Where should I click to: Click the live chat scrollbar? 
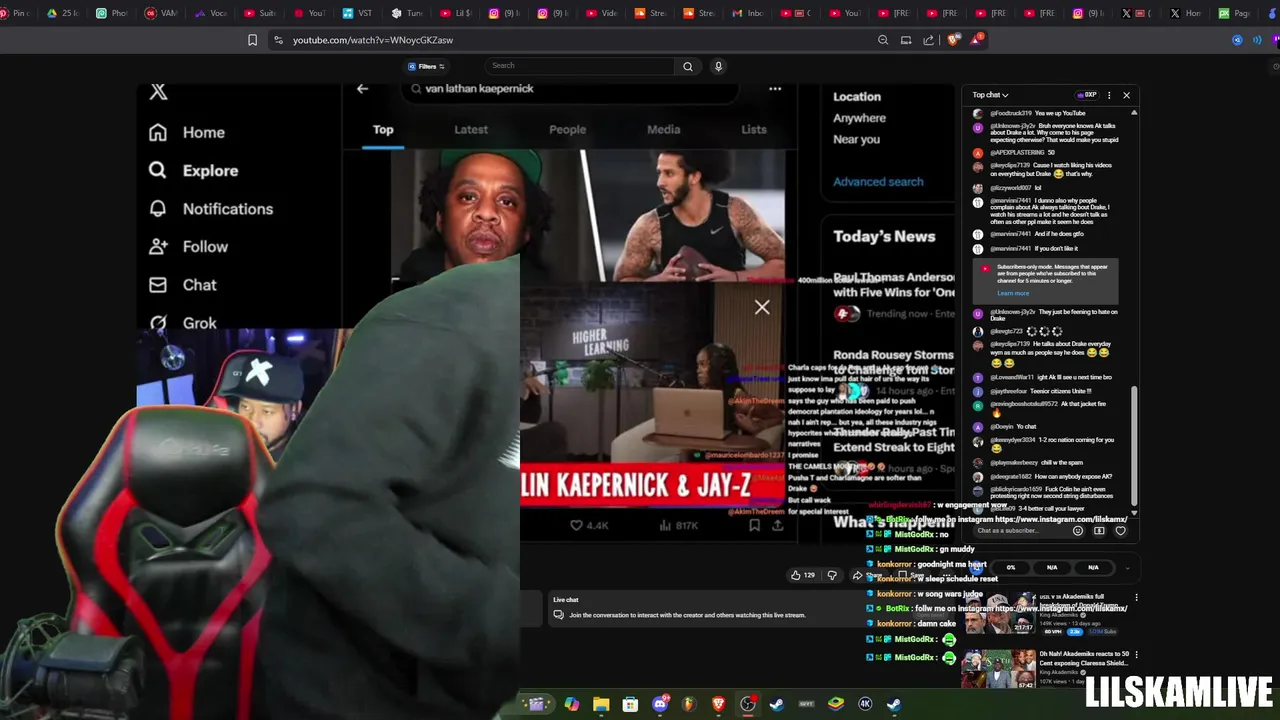click(x=1134, y=445)
